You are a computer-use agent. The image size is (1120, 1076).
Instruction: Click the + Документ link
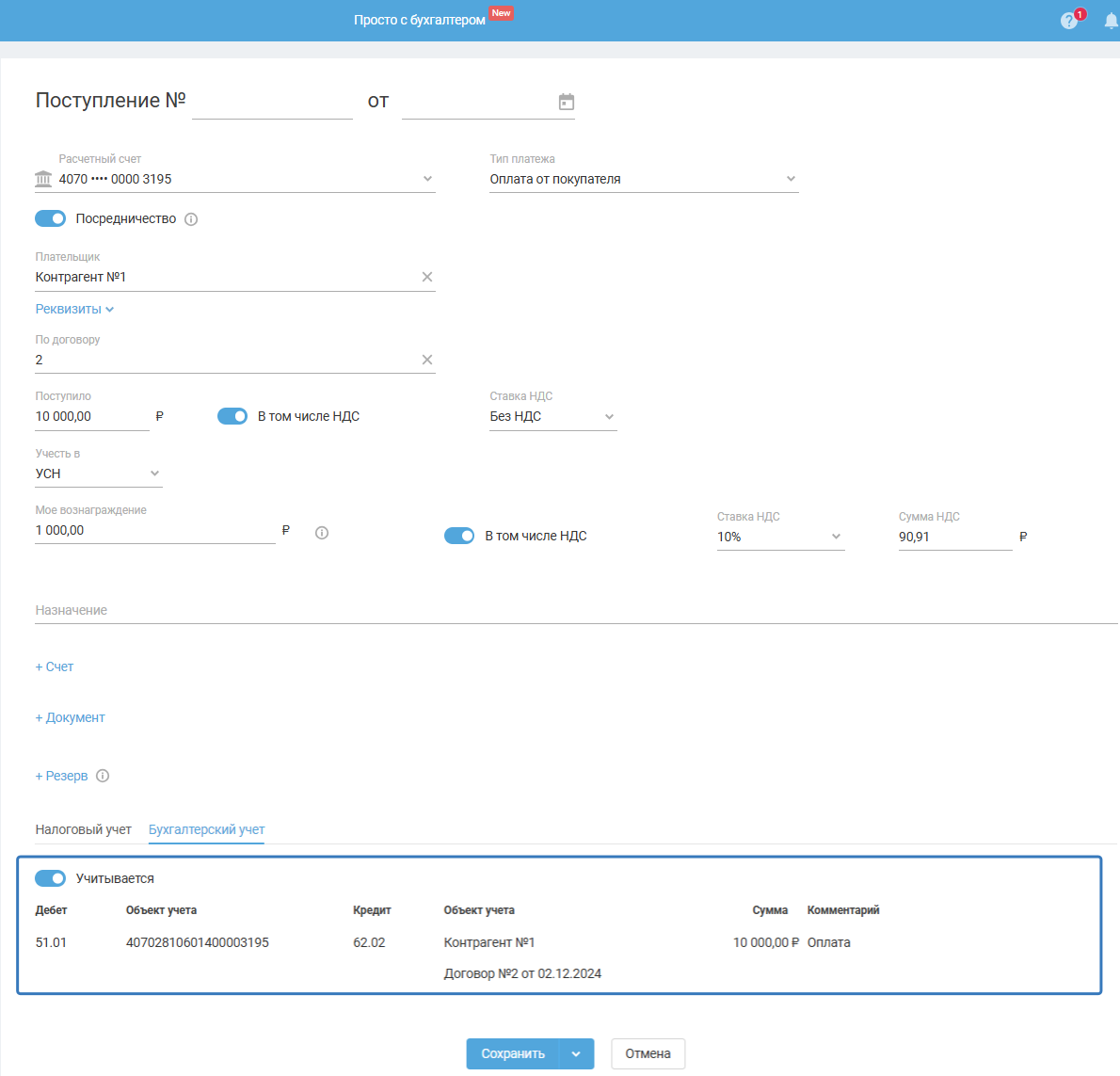(71, 717)
